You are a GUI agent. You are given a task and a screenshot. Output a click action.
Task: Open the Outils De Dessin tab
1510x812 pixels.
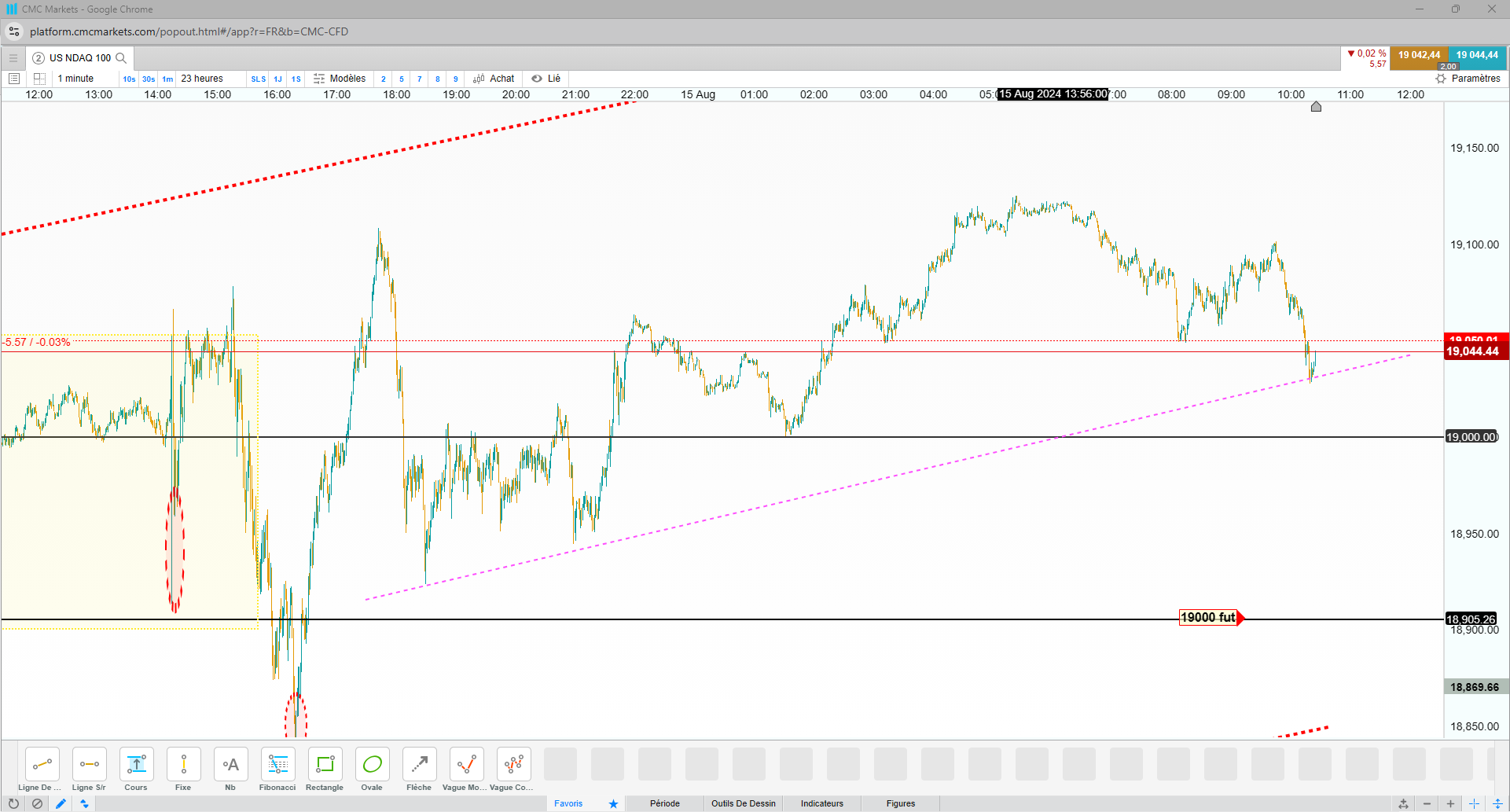pos(744,803)
